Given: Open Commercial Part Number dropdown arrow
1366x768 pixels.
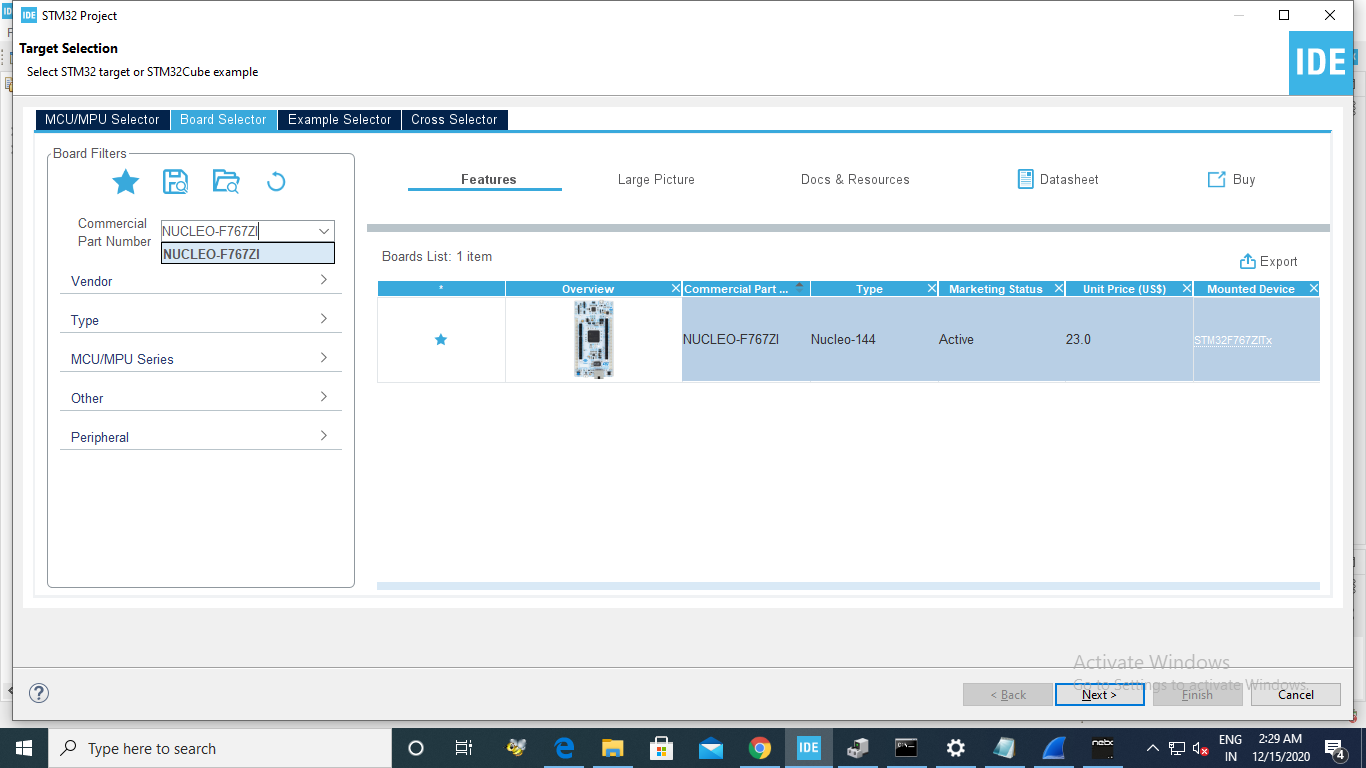Looking at the screenshot, I should [324, 231].
